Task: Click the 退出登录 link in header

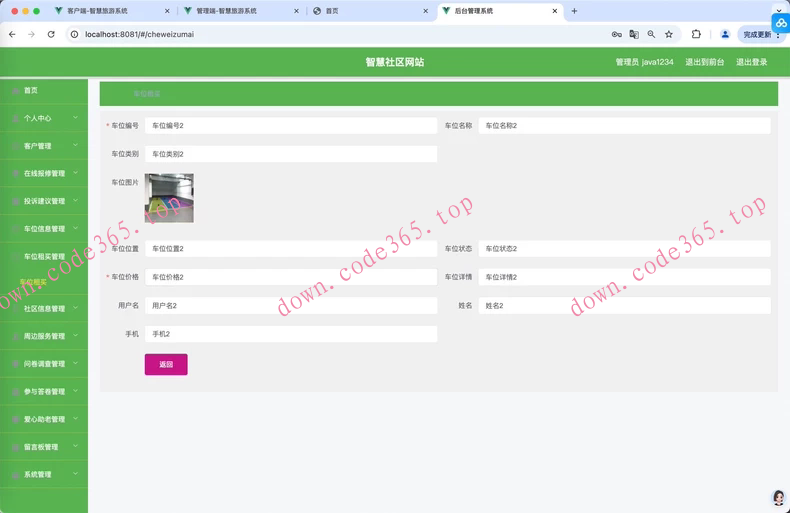Action: [751, 62]
